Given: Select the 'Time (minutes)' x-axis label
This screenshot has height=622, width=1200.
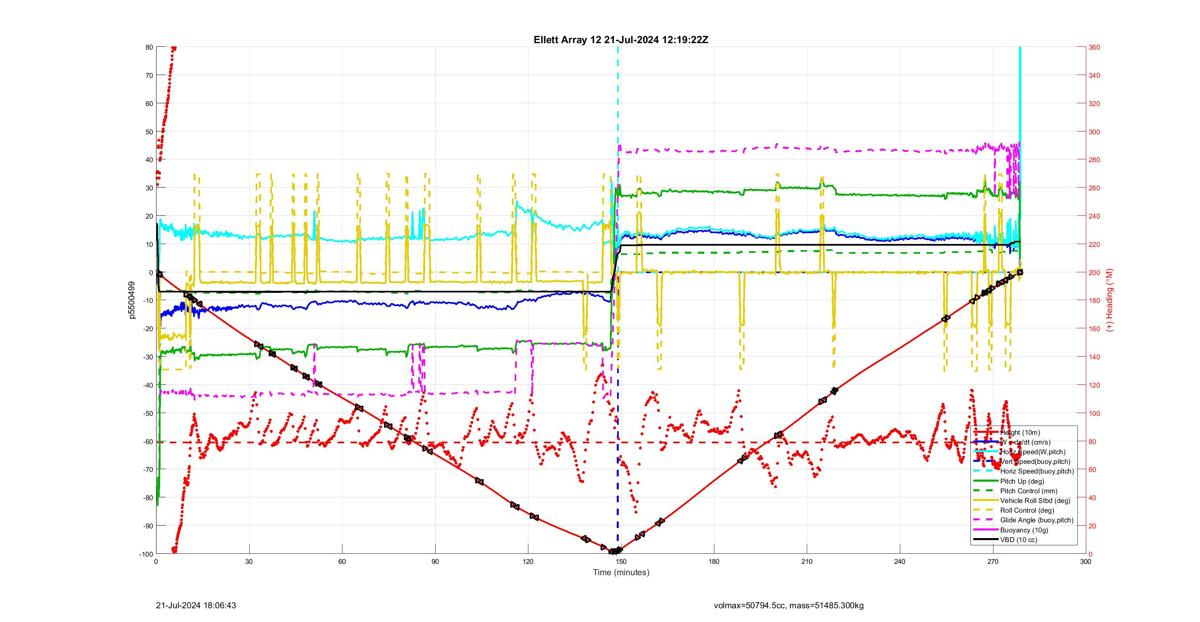Looking at the screenshot, I should [620, 573].
